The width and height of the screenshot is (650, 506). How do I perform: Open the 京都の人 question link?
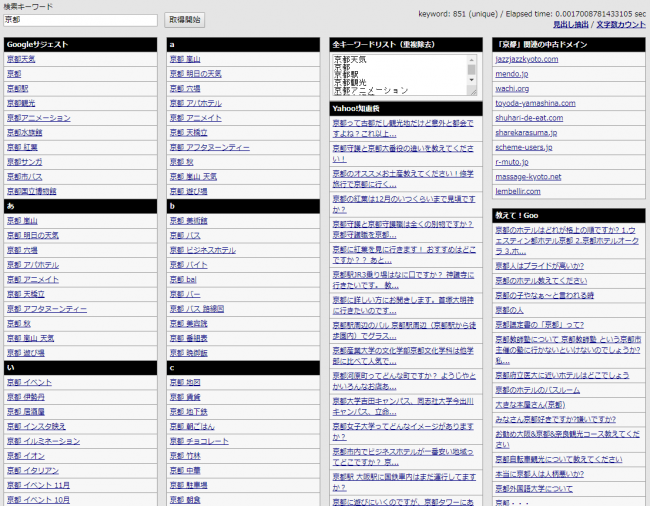tap(509, 310)
